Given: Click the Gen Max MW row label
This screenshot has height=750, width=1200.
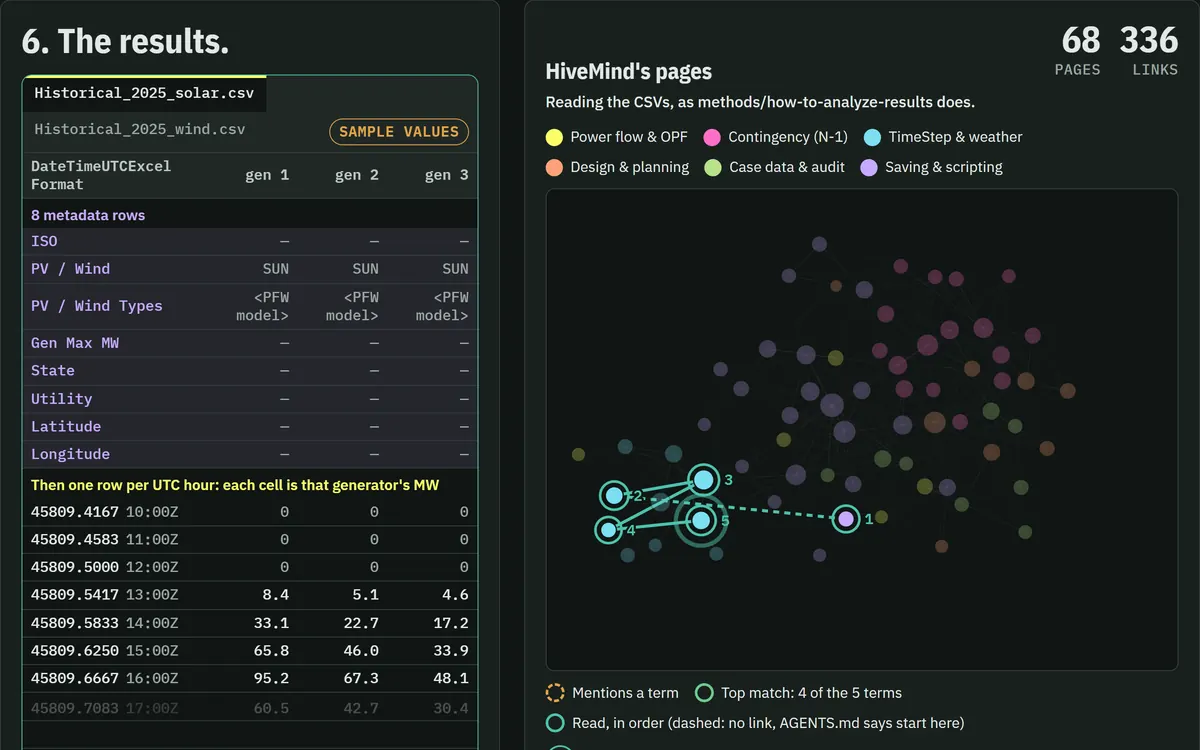Looking at the screenshot, I should [x=75, y=343].
